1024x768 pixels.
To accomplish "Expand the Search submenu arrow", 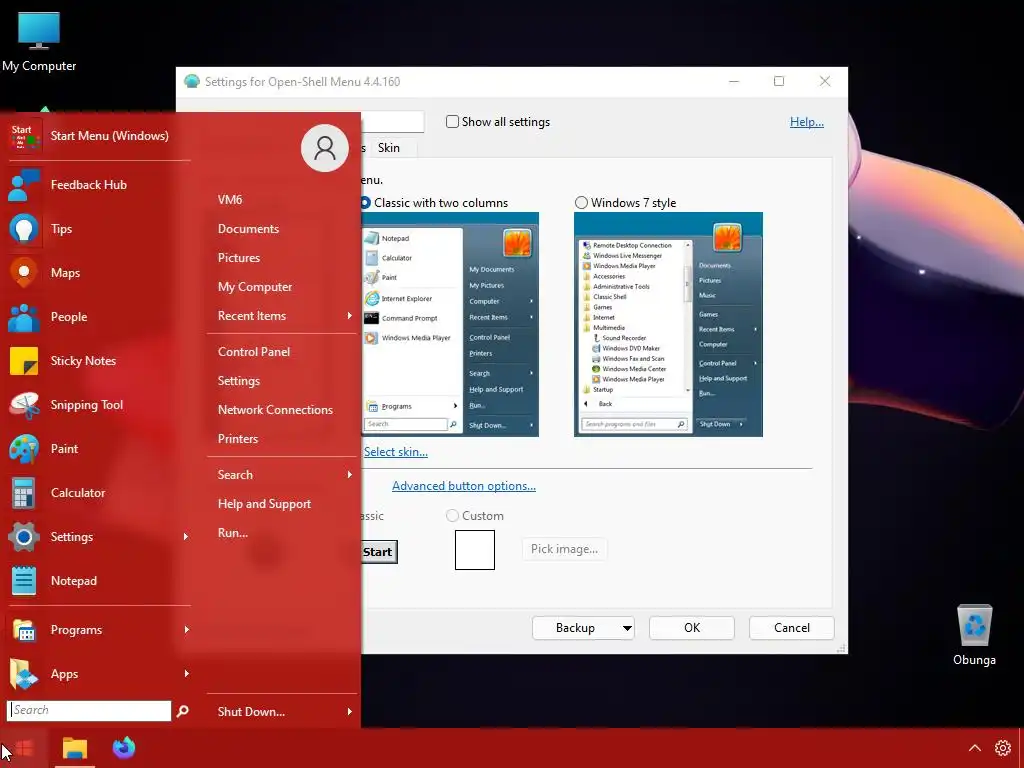I will coord(349,475).
